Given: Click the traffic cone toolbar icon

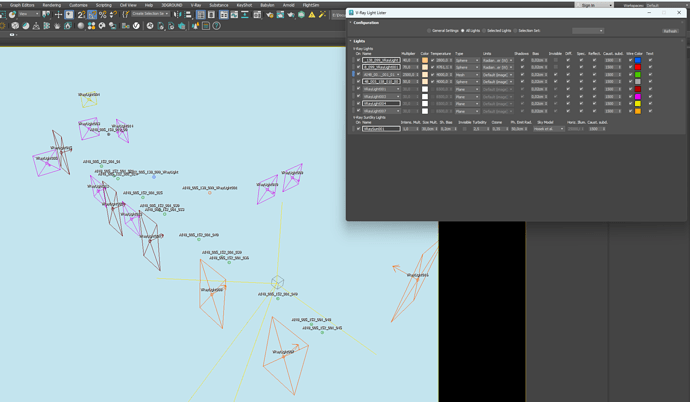Looking at the screenshot, I should 195,26.
